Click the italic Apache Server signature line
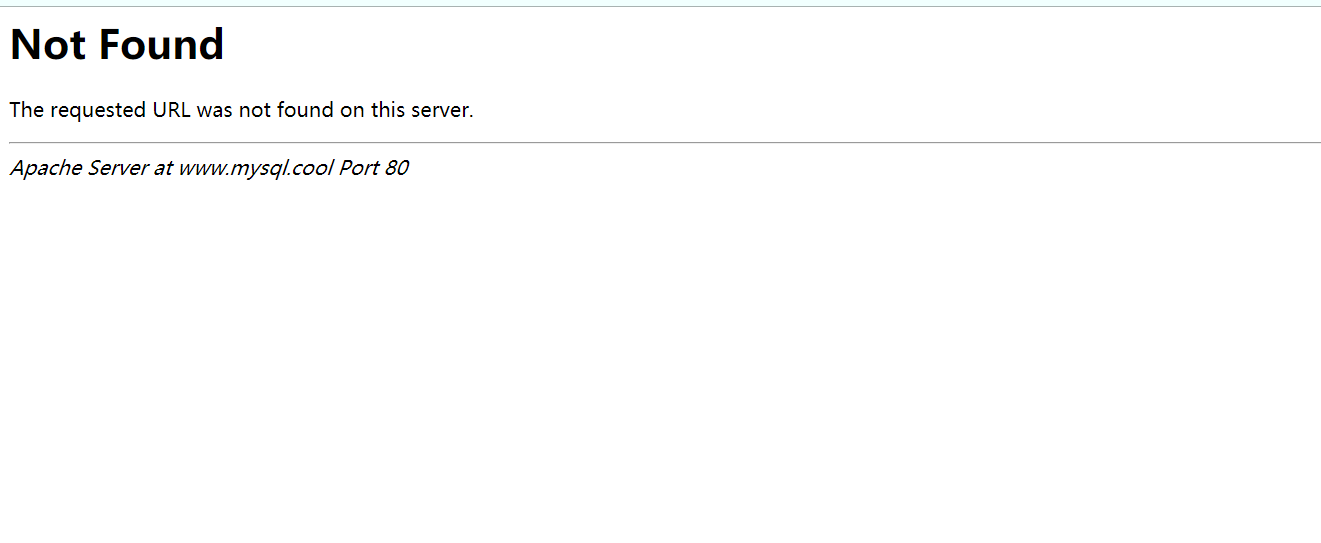 (209, 168)
